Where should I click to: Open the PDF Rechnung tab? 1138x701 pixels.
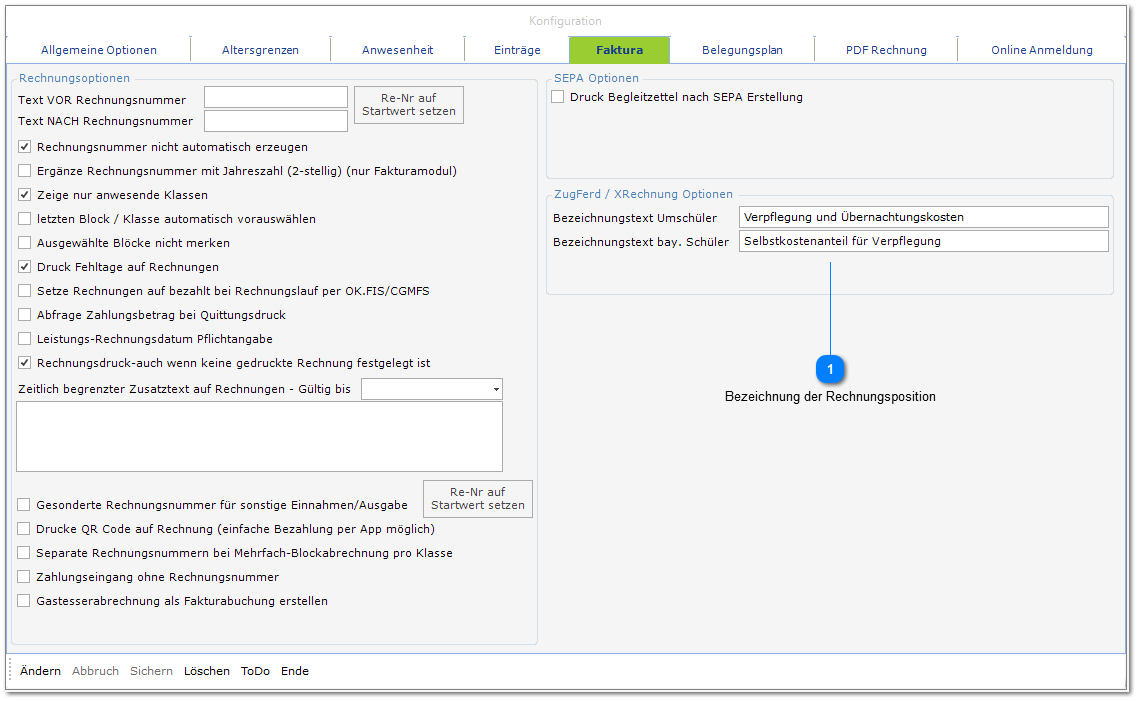(x=886, y=50)
